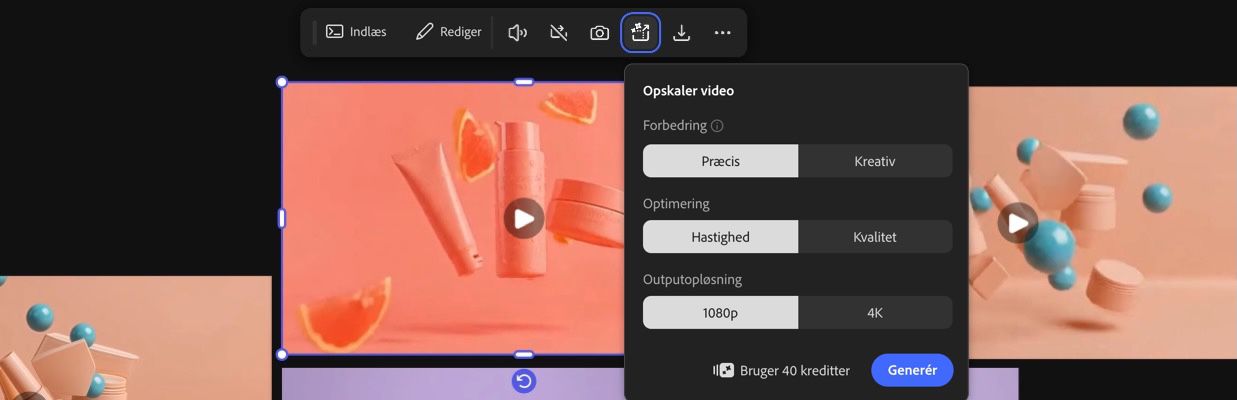
Task: Click the crossed-out camera icon
Action: coord(559,33)
